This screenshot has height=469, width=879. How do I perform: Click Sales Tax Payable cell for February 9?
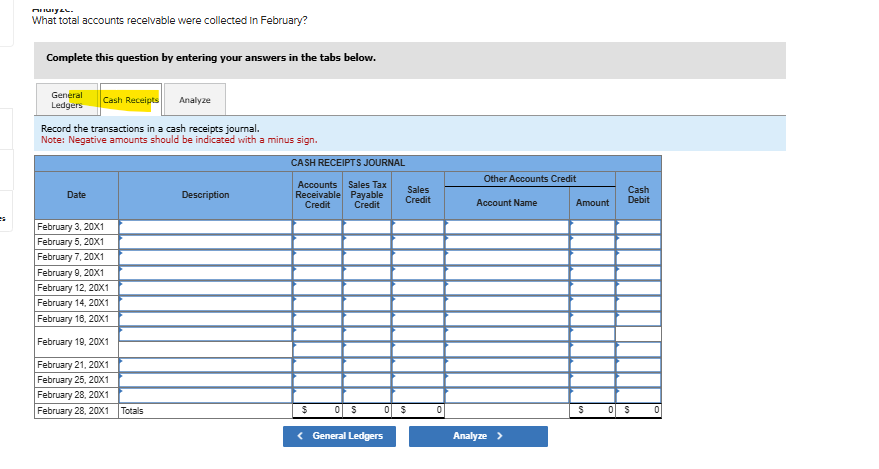[367, 273]
